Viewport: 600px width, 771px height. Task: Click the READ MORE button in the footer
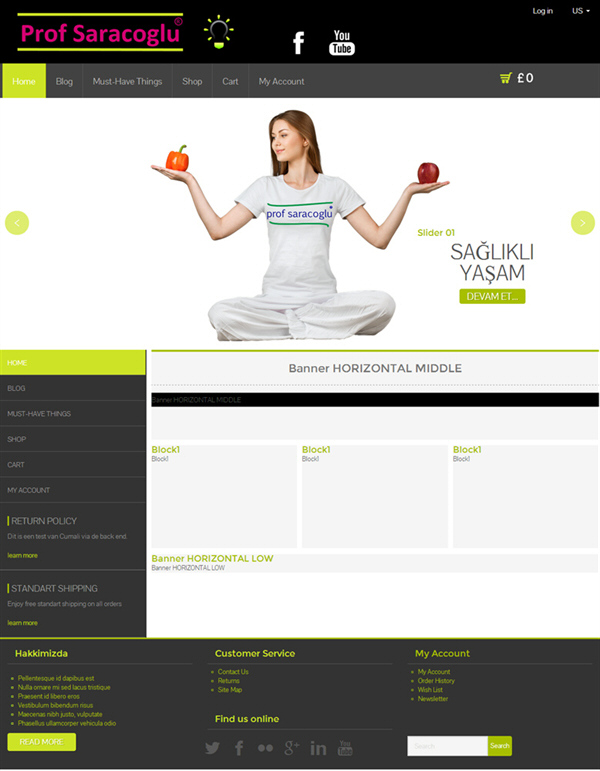tap(42, 741)
